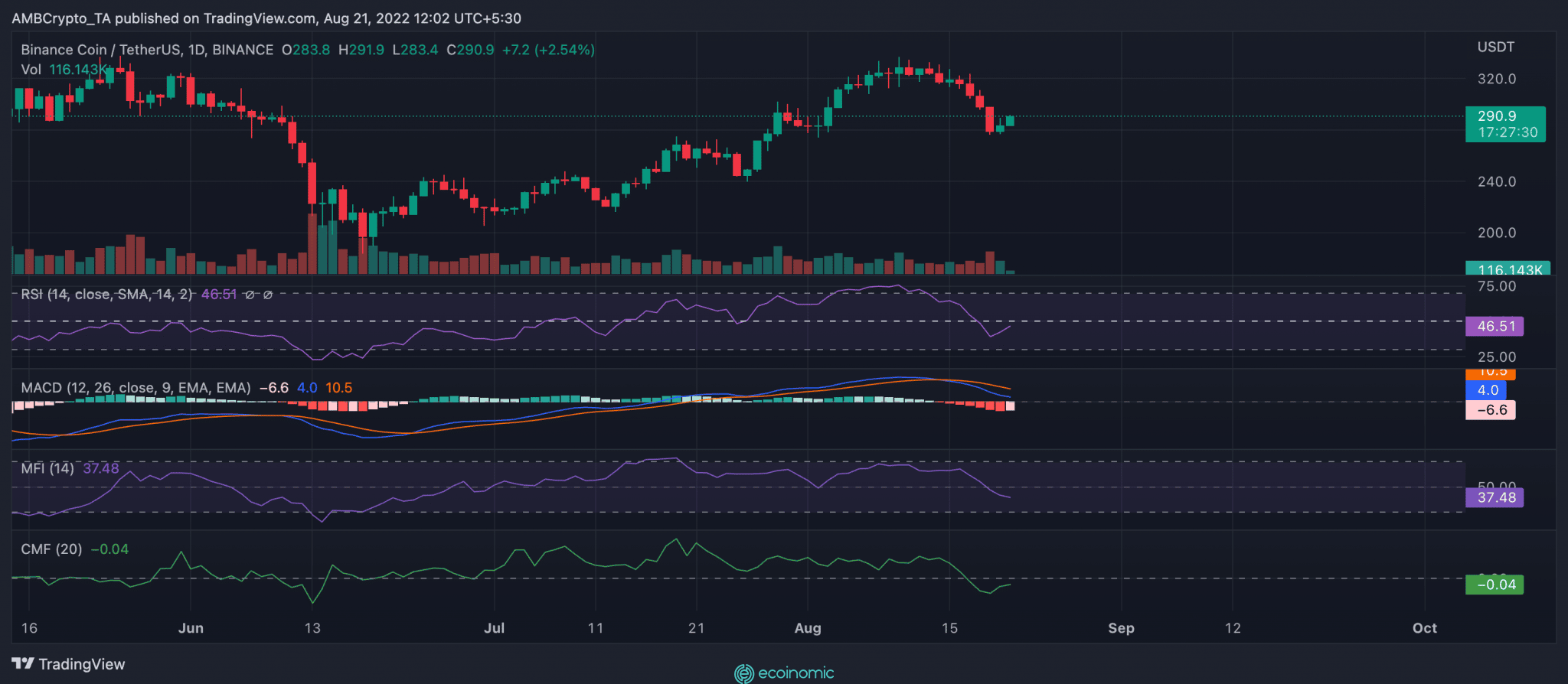Click the Aug date on time axis

point(808,628)
